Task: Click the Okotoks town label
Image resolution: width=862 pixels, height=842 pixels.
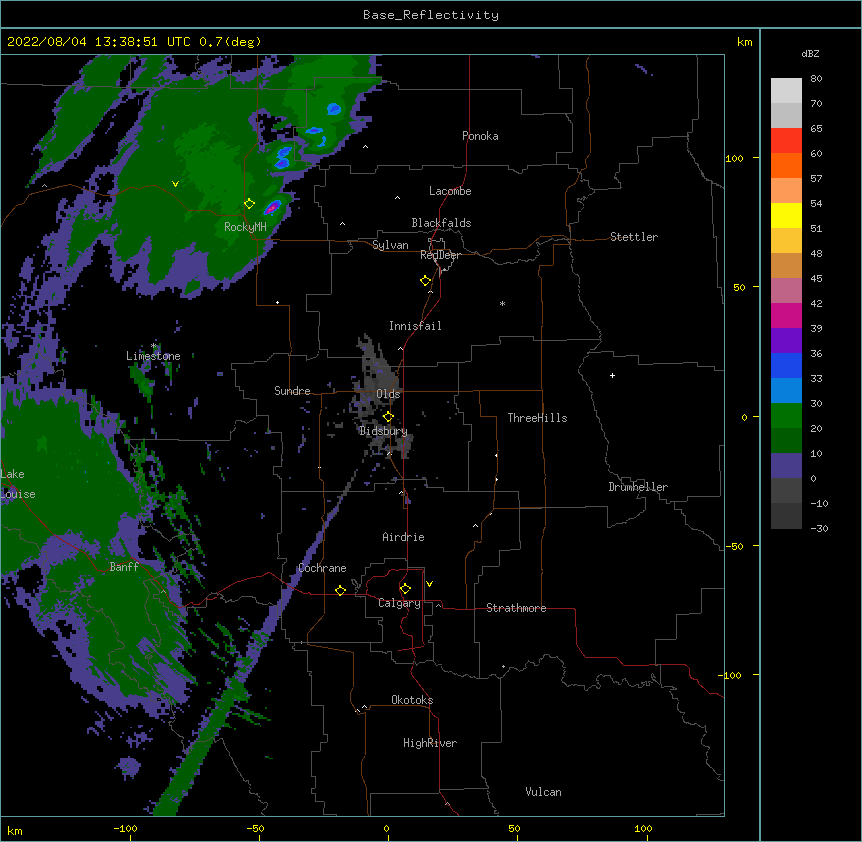Action: point(412,700)
